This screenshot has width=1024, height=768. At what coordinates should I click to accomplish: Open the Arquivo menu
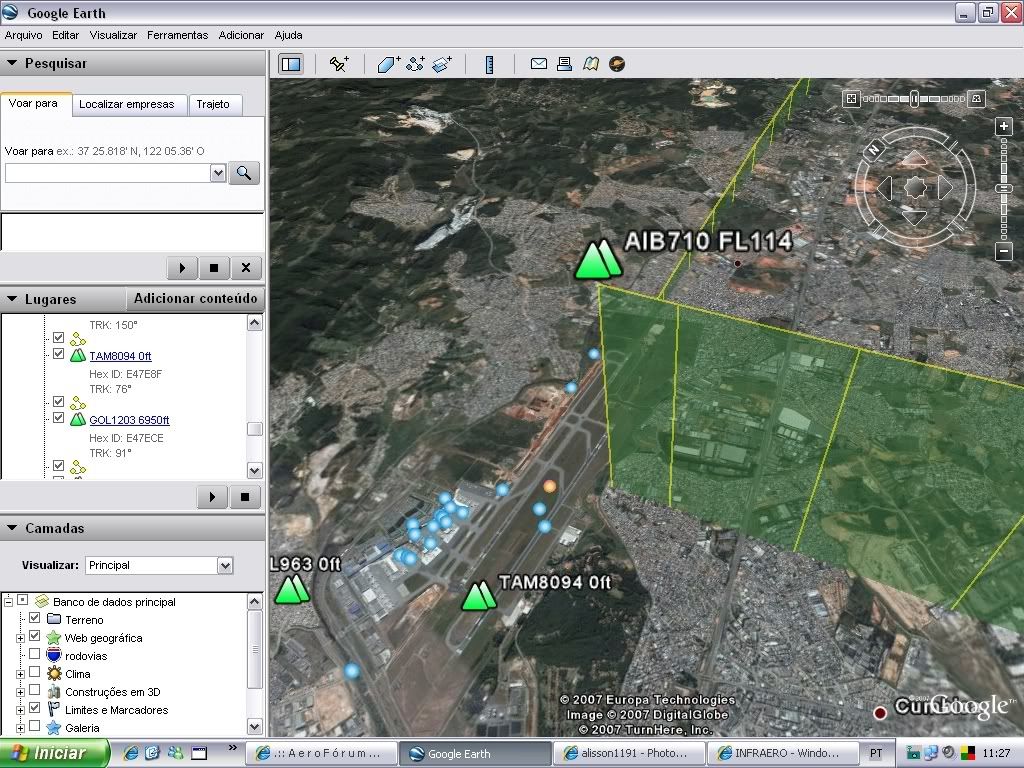24,35
